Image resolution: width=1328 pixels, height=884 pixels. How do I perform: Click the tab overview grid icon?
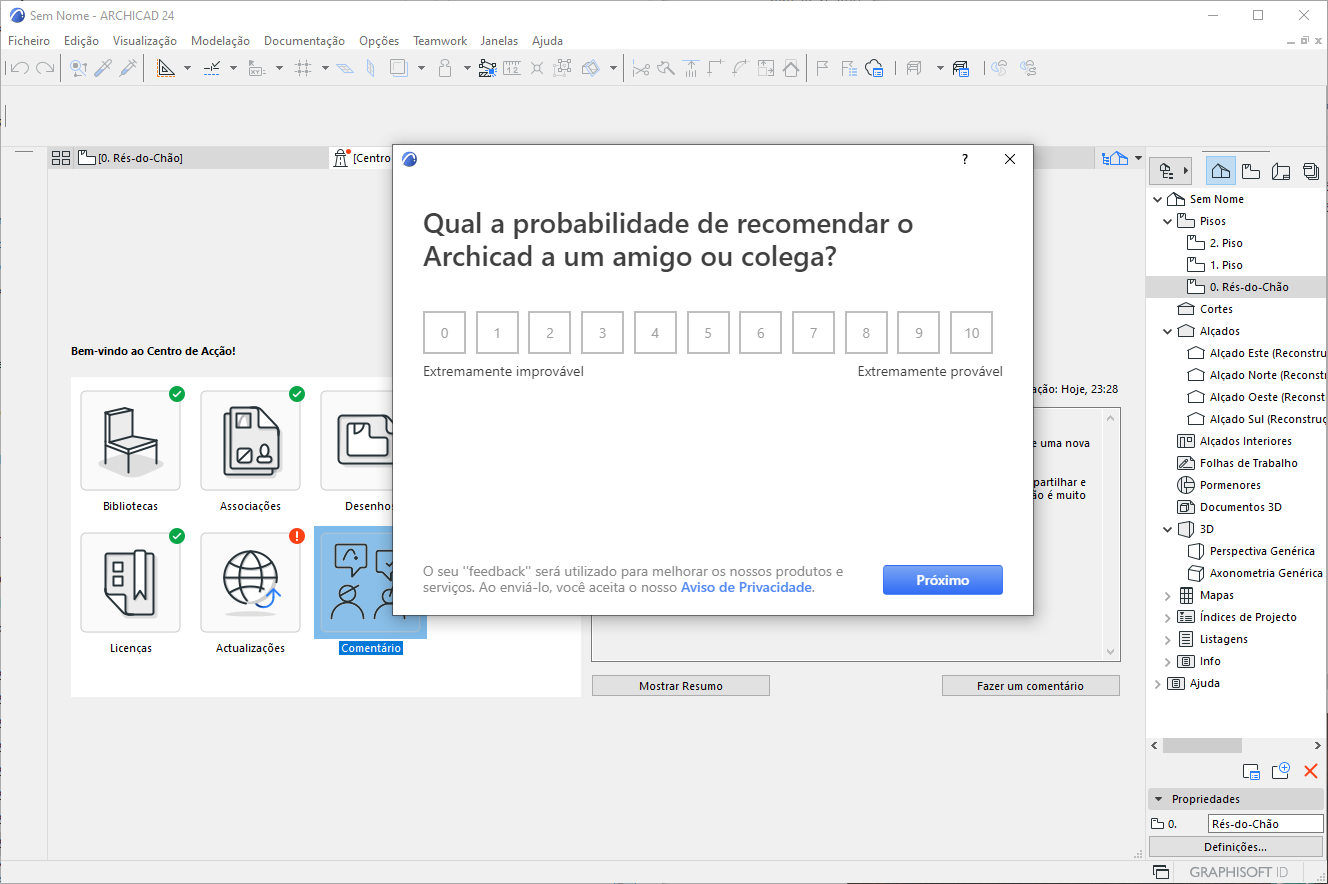[x=61, y=158]
